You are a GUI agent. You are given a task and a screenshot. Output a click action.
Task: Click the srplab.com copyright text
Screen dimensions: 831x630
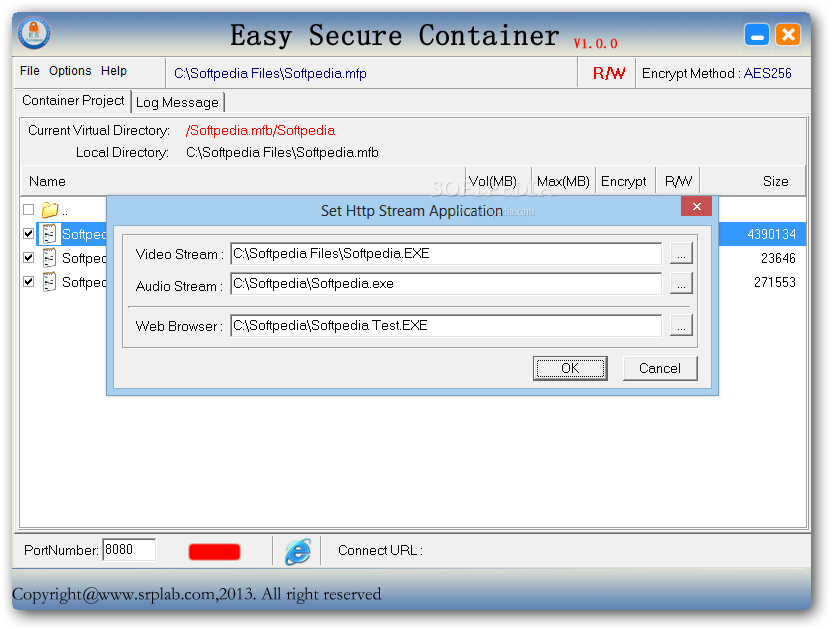pyautogui.click(x=197, y=594)
